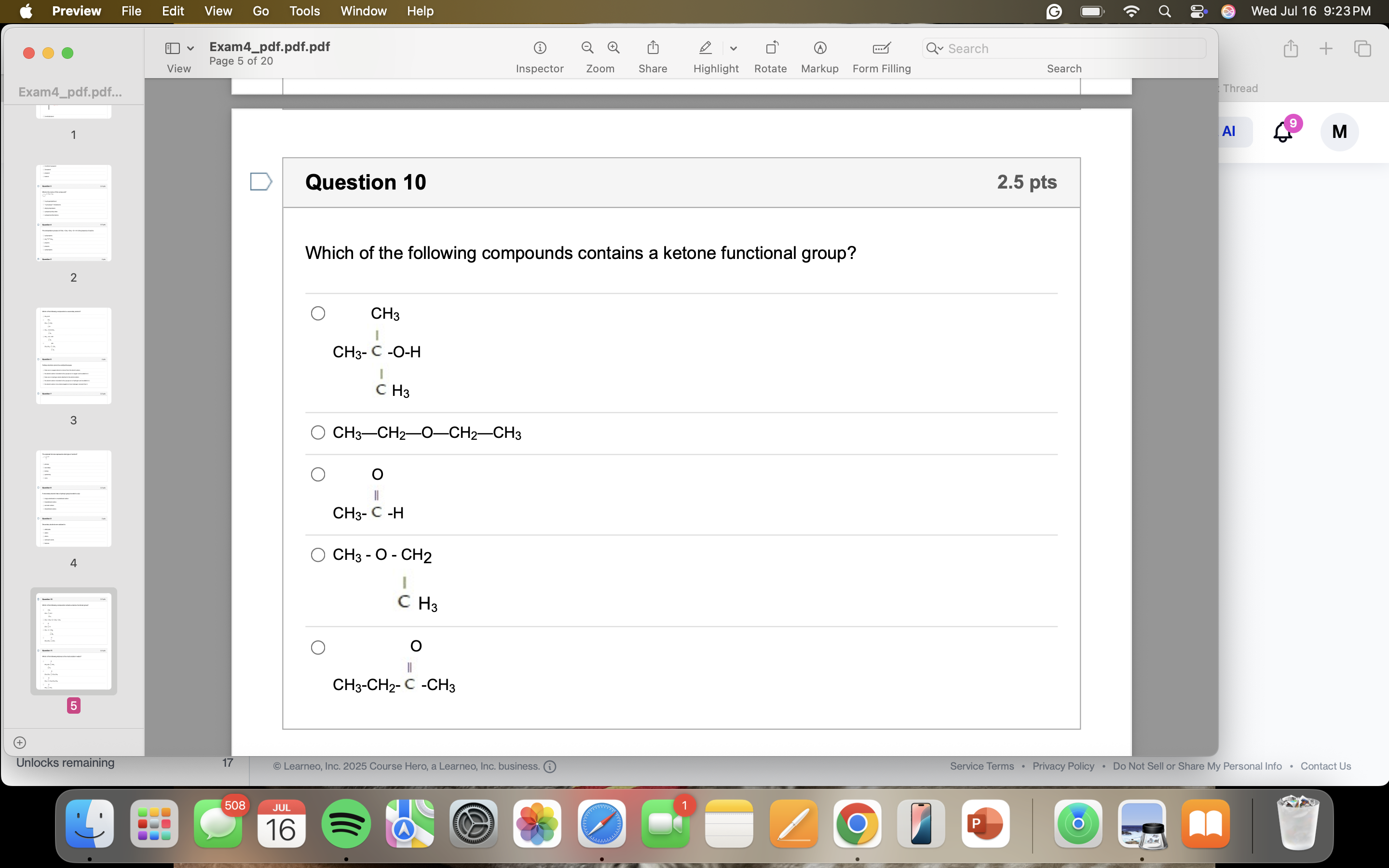Open the Search field options
Viewport: 1389px width, 868px height.
tap(934, 48)
